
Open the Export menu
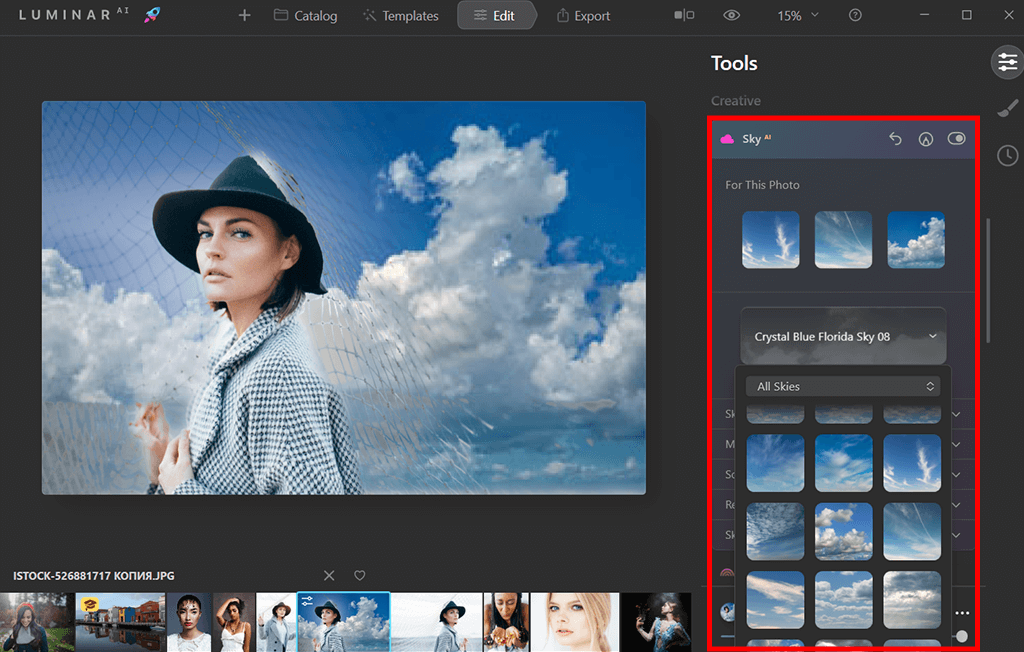point(583,16)
